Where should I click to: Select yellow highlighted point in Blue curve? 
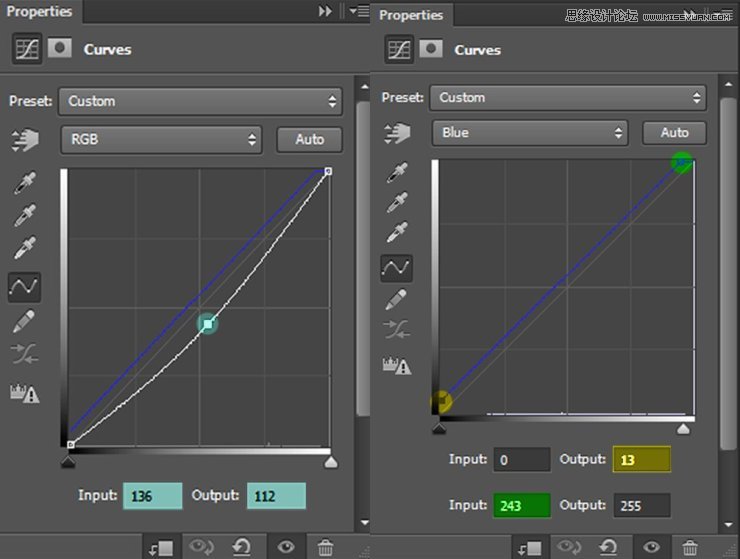pyautogui.click(x=441, y=401)
